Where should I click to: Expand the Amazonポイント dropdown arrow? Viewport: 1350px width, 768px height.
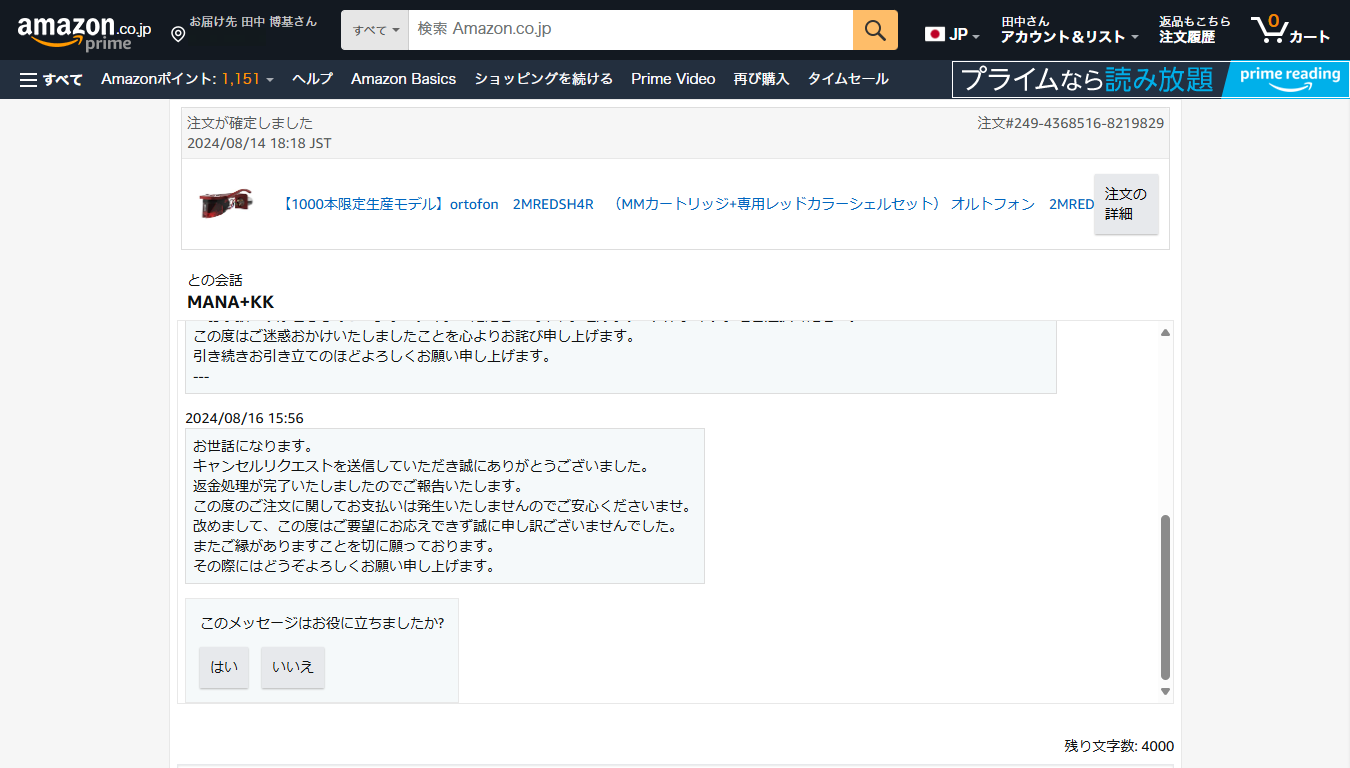click(x=270, y=80)
